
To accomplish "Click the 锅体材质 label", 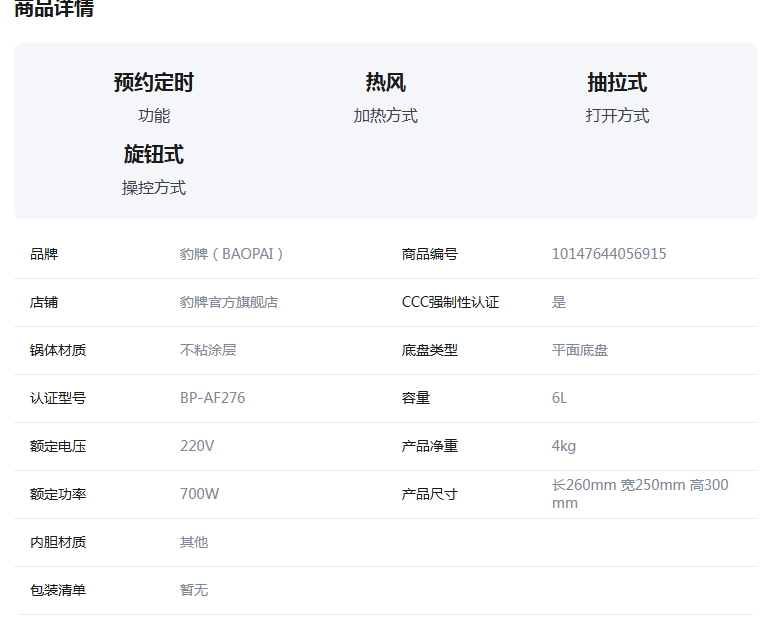I will [58, 350].
